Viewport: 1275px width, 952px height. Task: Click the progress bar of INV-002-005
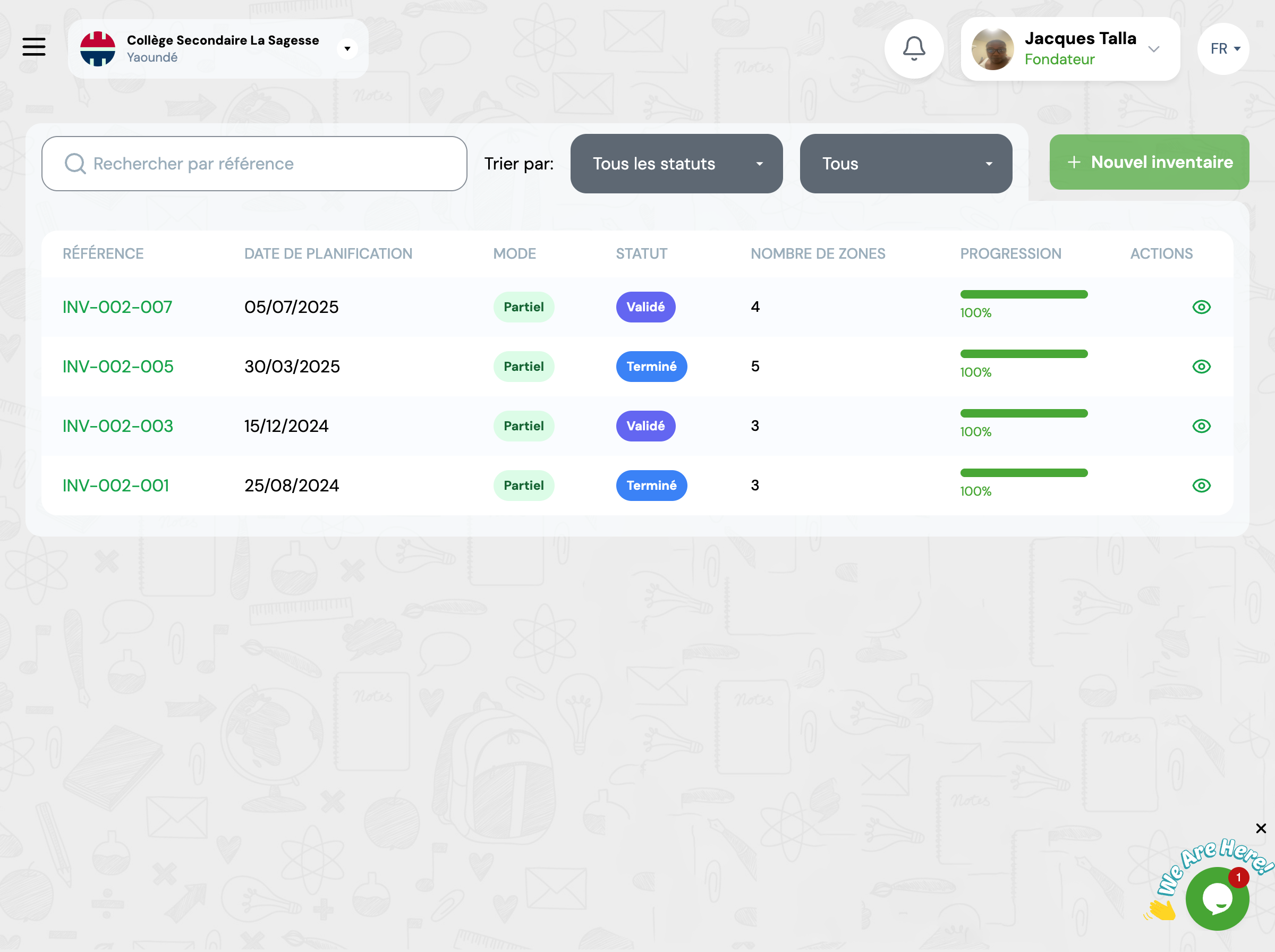click(x=1023, y=354)
